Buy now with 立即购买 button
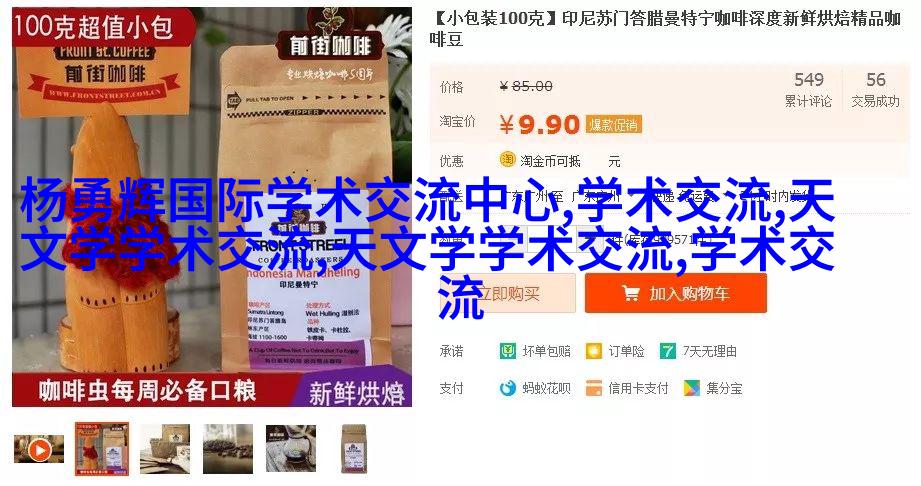This screenshot has width=921, height=486. click(x=507, y=293)
